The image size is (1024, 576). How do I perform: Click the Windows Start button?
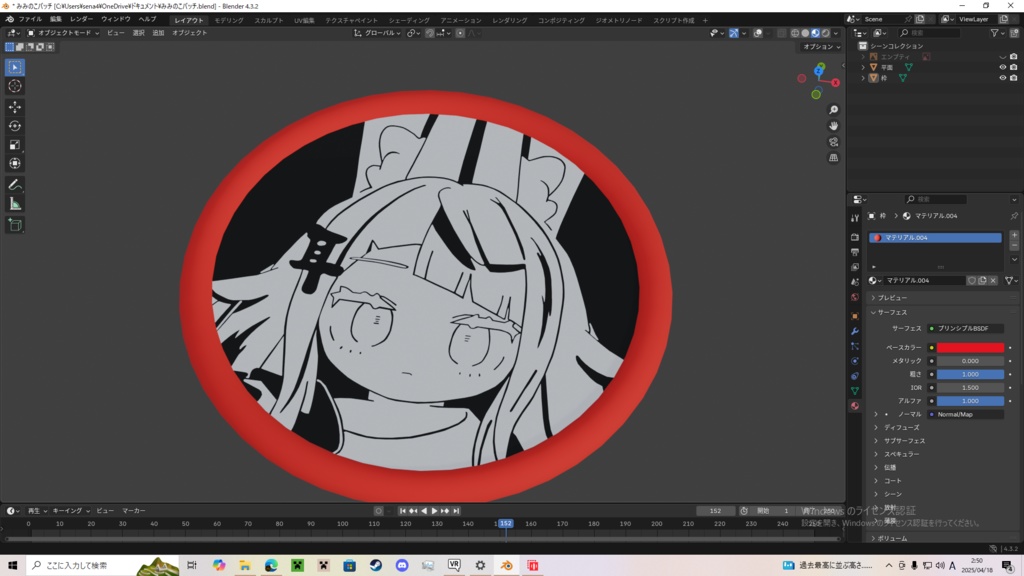click(12, 566)
